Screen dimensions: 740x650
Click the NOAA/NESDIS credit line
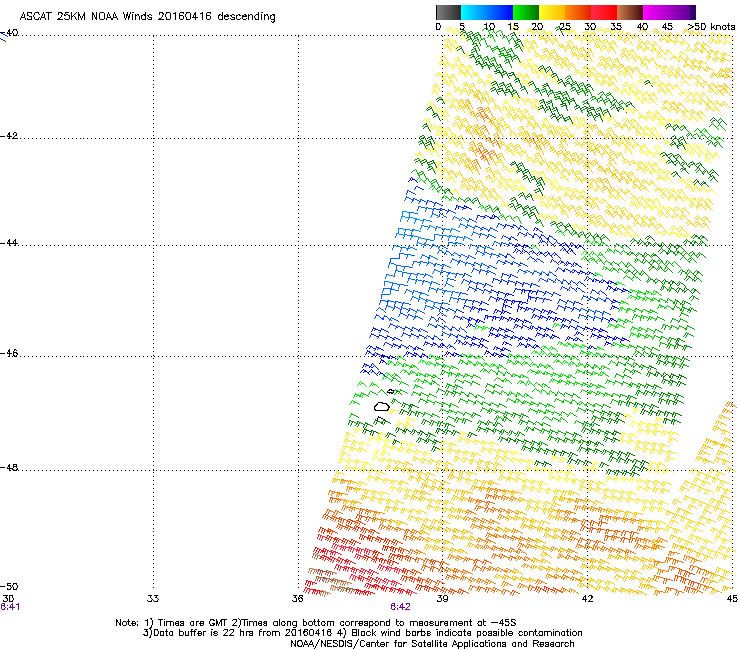pyautogui.click(x=432, y=644)
